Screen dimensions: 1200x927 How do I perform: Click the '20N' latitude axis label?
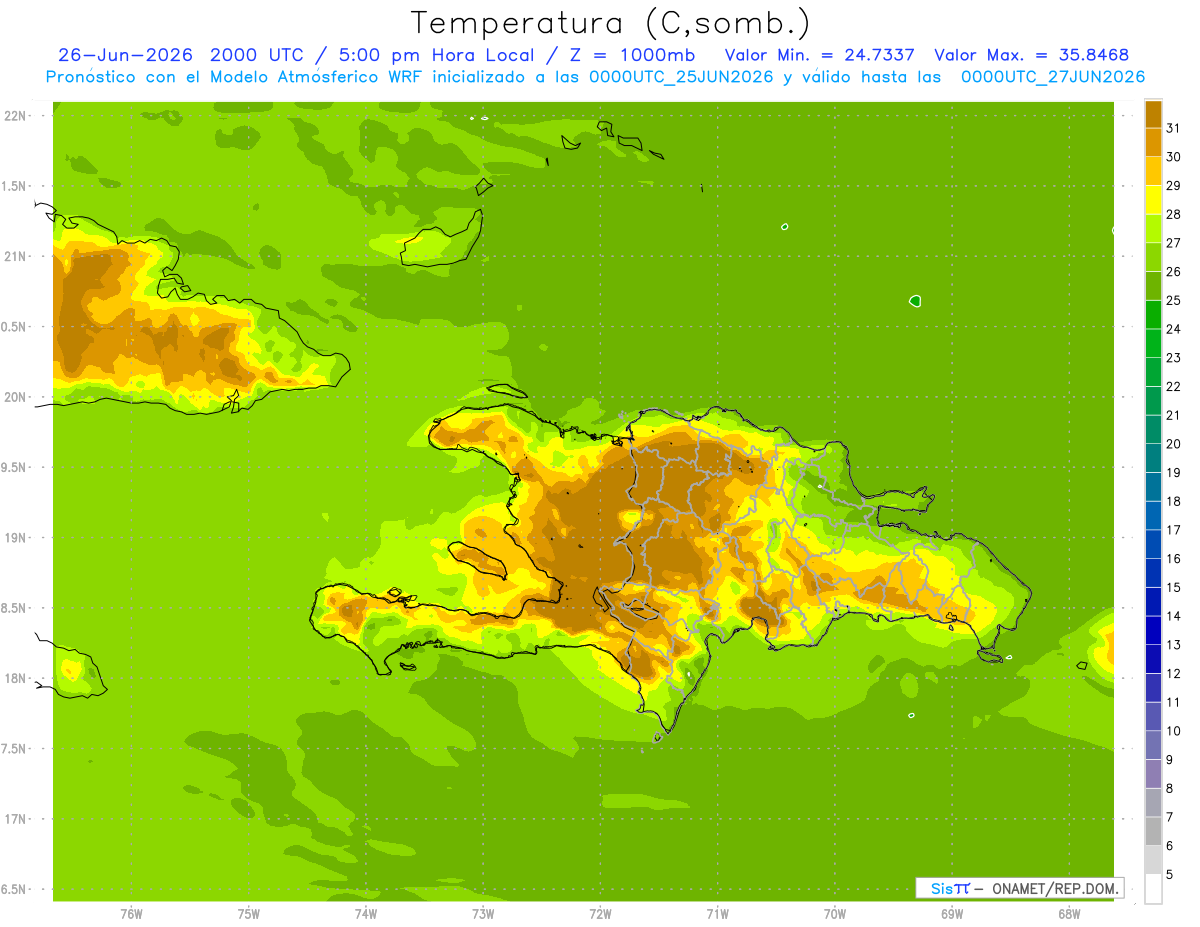(x=16, y=397)
